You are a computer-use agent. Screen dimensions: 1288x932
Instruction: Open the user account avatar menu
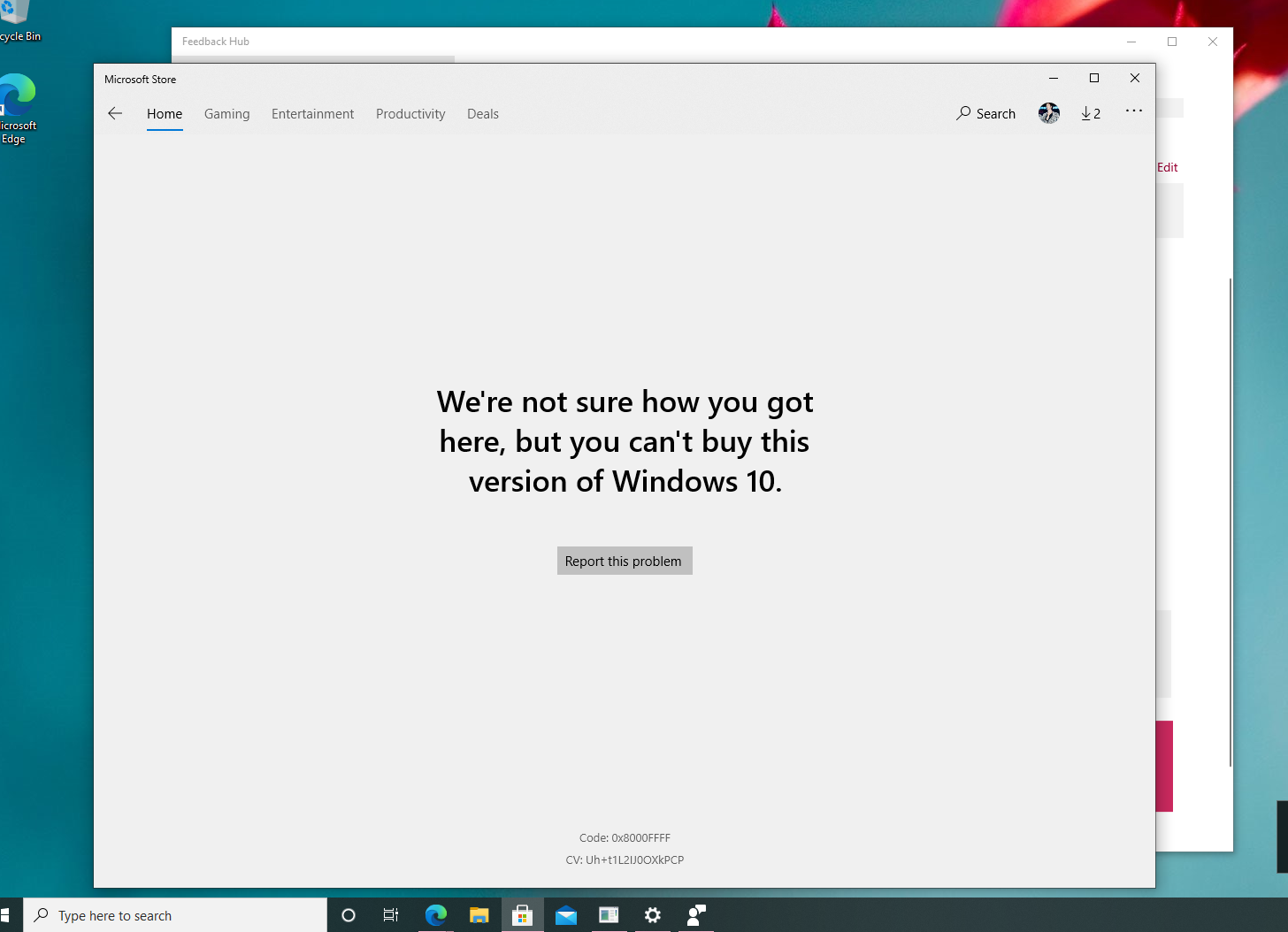pos(1049,113)
